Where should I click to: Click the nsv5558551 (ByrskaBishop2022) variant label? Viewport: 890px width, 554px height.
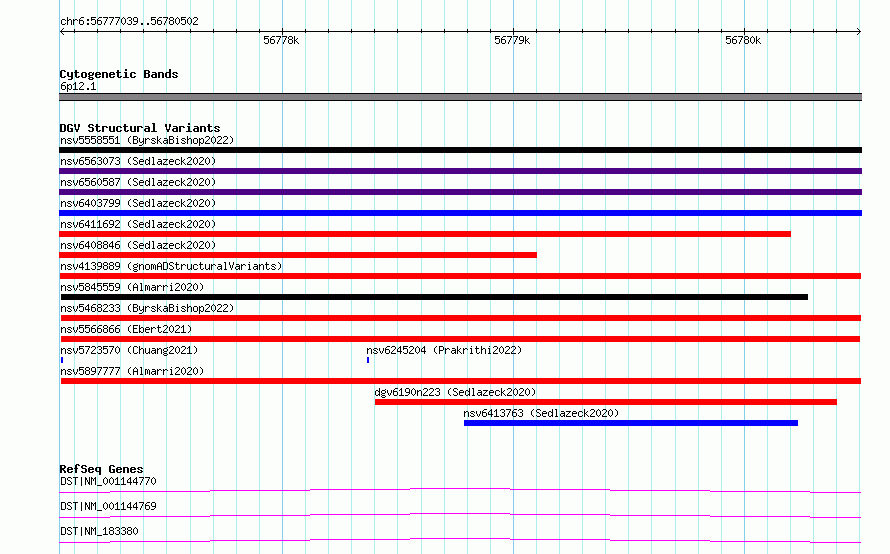147,140
